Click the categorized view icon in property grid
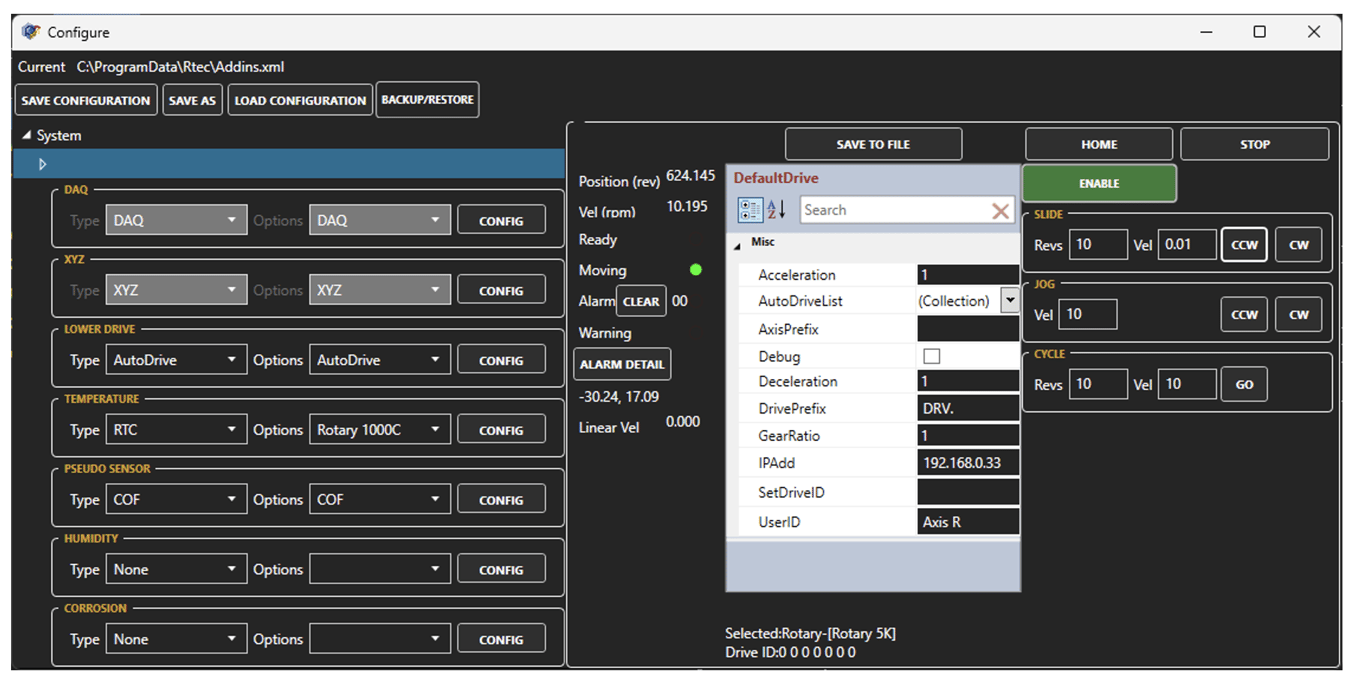The width and height of the screenshot is (1366, 682). (x=750, y=210)
